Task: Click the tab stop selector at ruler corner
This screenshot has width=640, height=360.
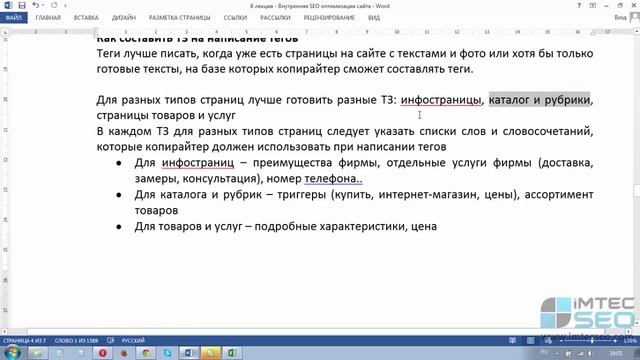Action: 5,32
